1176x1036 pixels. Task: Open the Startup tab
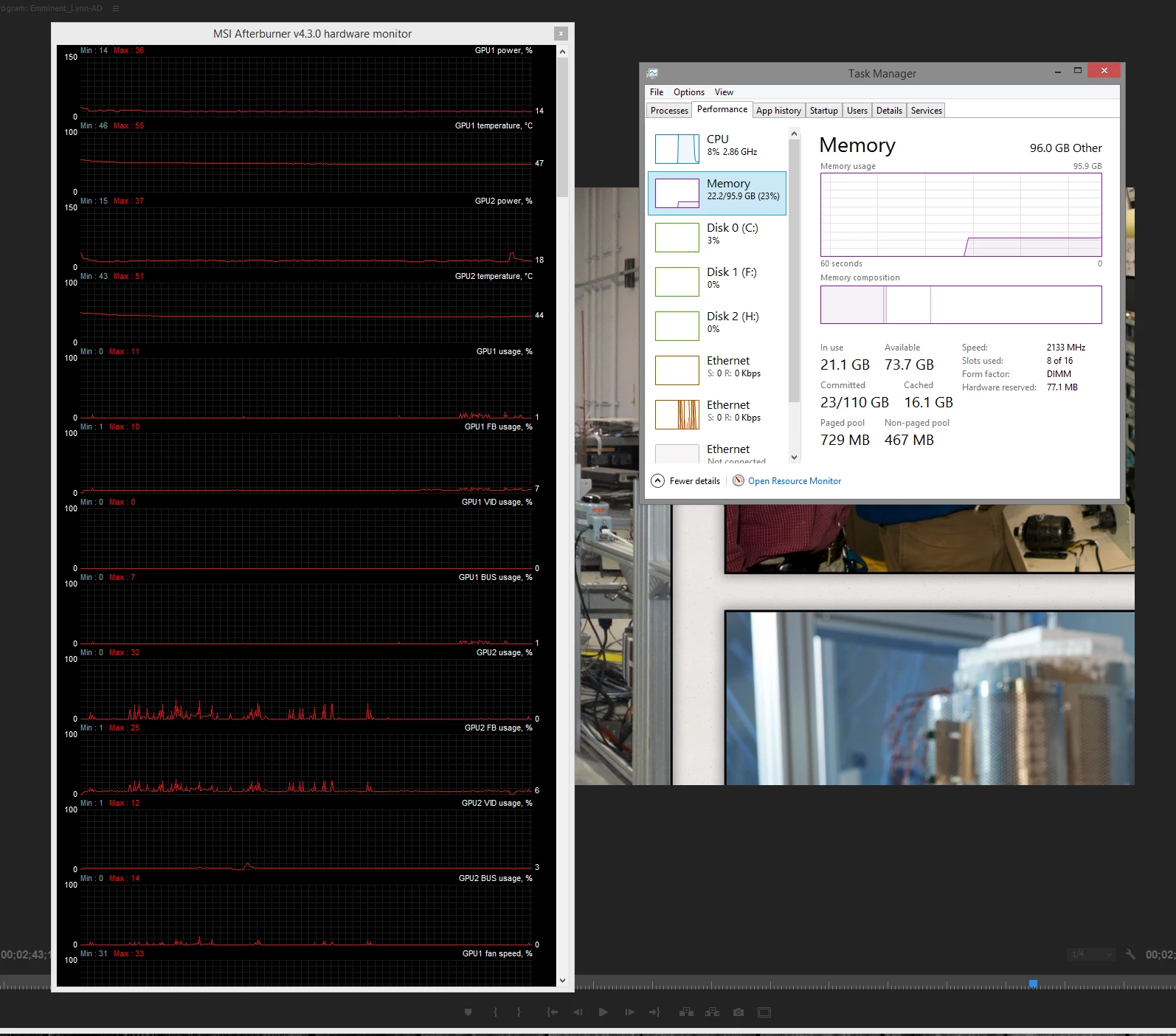[x=824, y=111]
